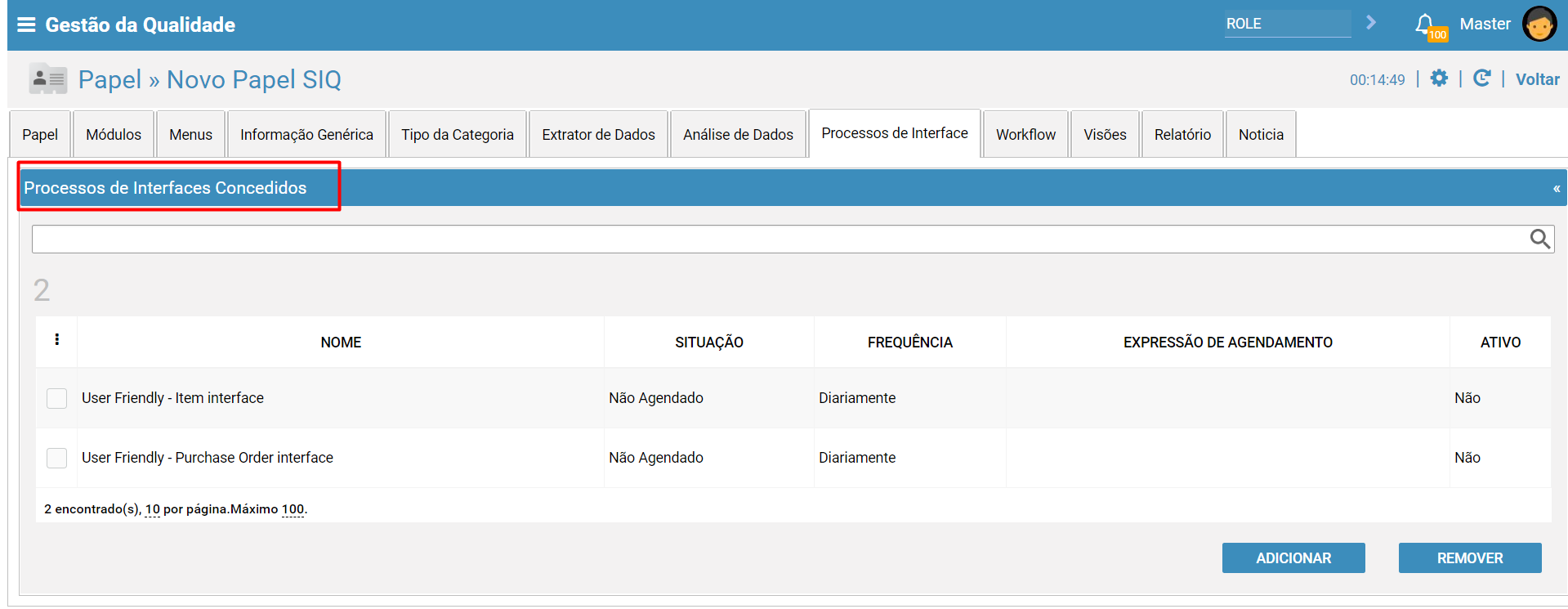Switch to the Papel tab

point(40,134)
